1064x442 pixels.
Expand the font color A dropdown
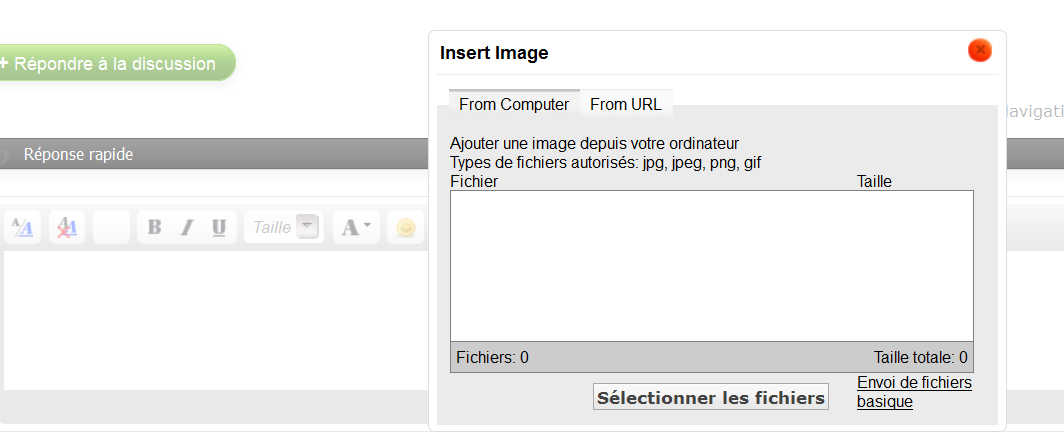(356, 228)
